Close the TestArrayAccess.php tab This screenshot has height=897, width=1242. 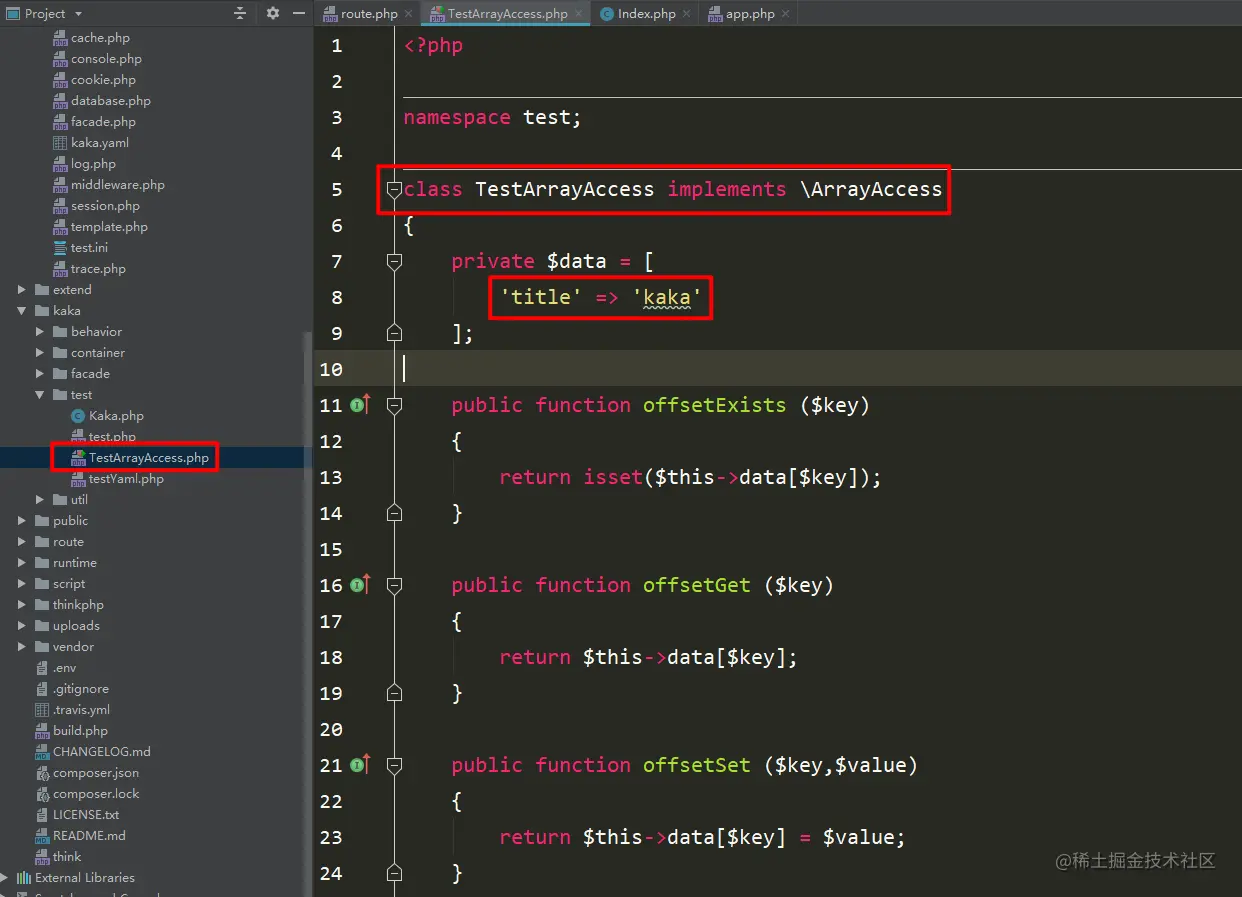pos(579,14)
